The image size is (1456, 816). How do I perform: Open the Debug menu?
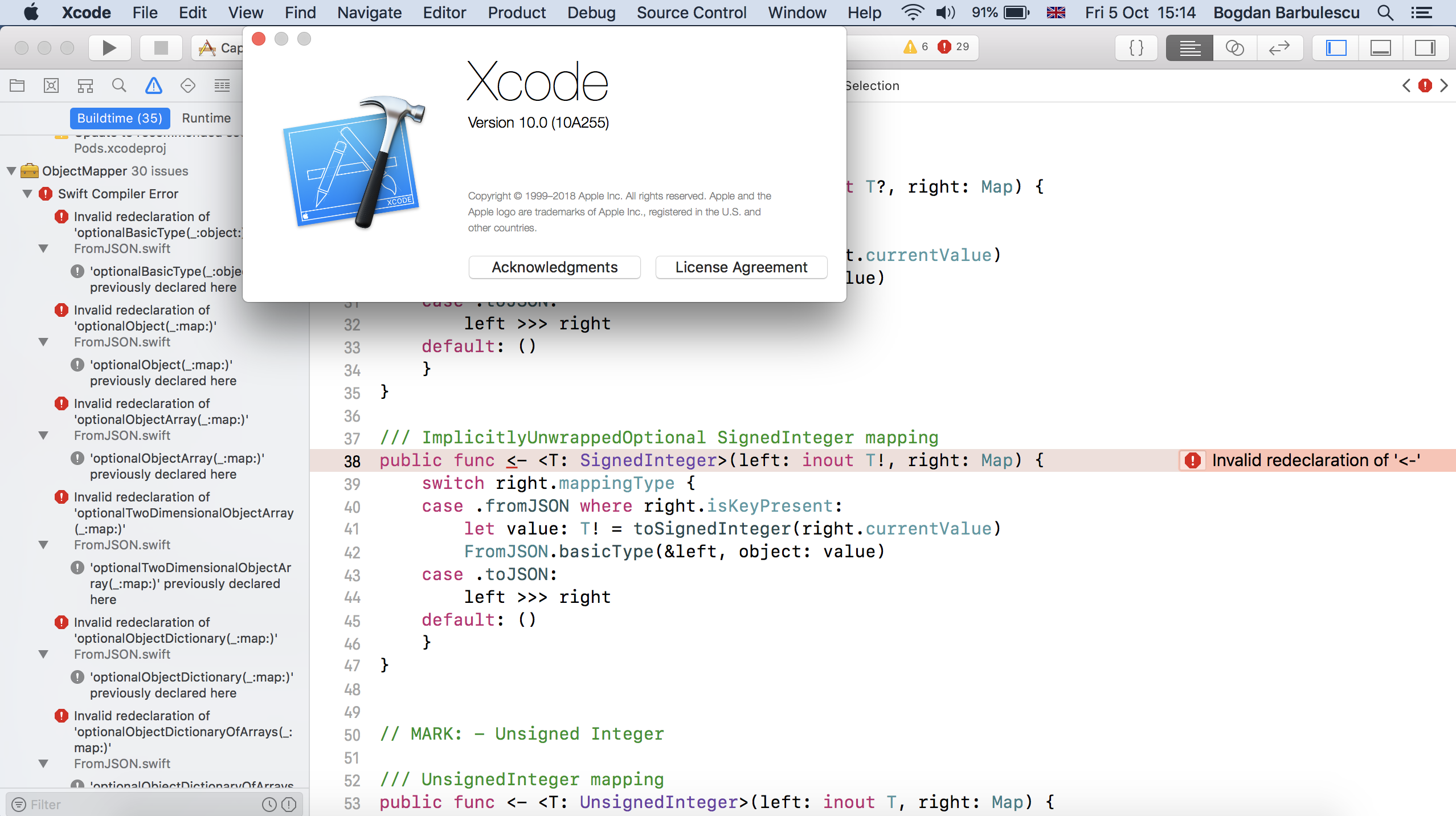[591, 13]
